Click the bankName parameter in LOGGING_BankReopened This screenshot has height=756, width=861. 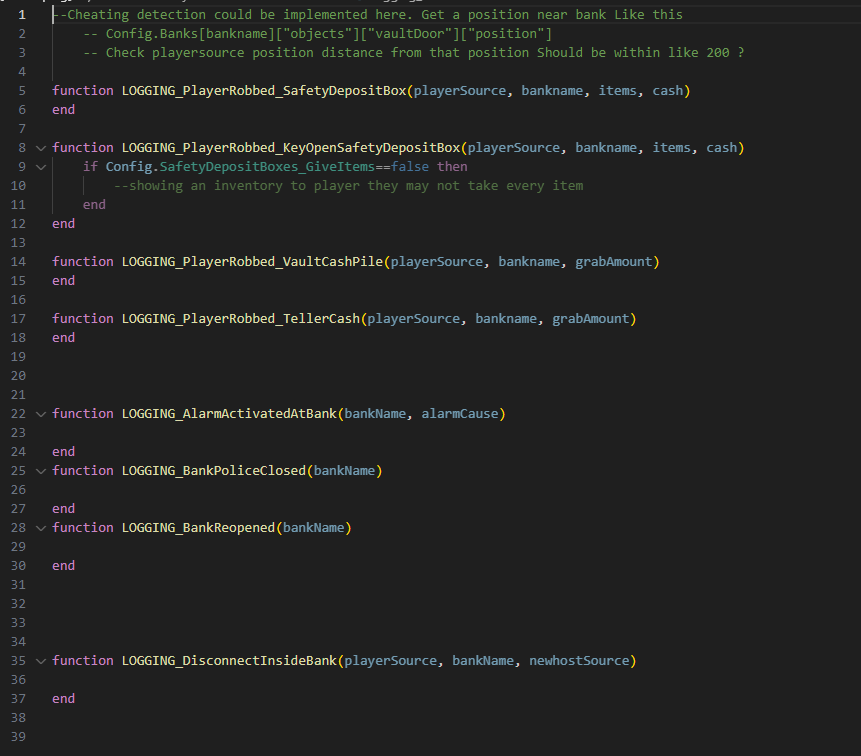[314, 528]
